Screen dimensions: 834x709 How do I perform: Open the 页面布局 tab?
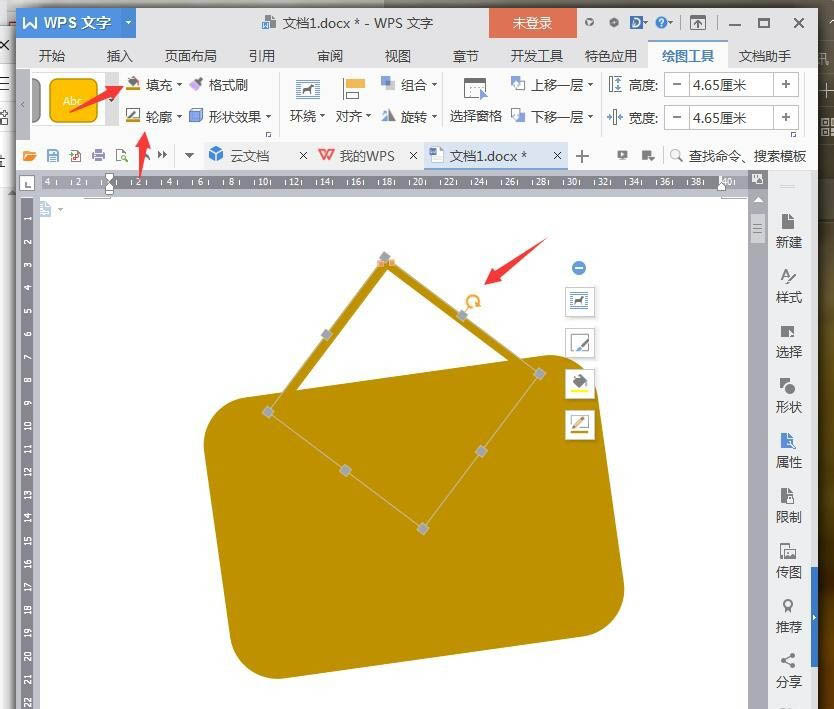(190, 56)
